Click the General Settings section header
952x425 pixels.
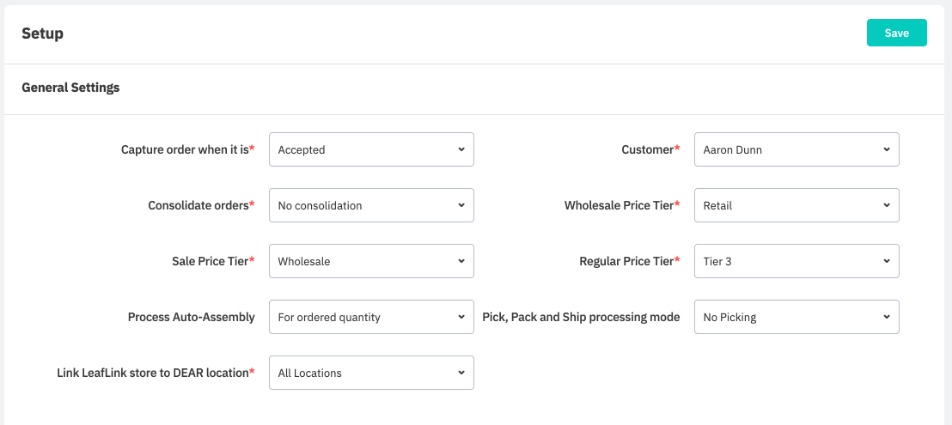coord(70,88)
